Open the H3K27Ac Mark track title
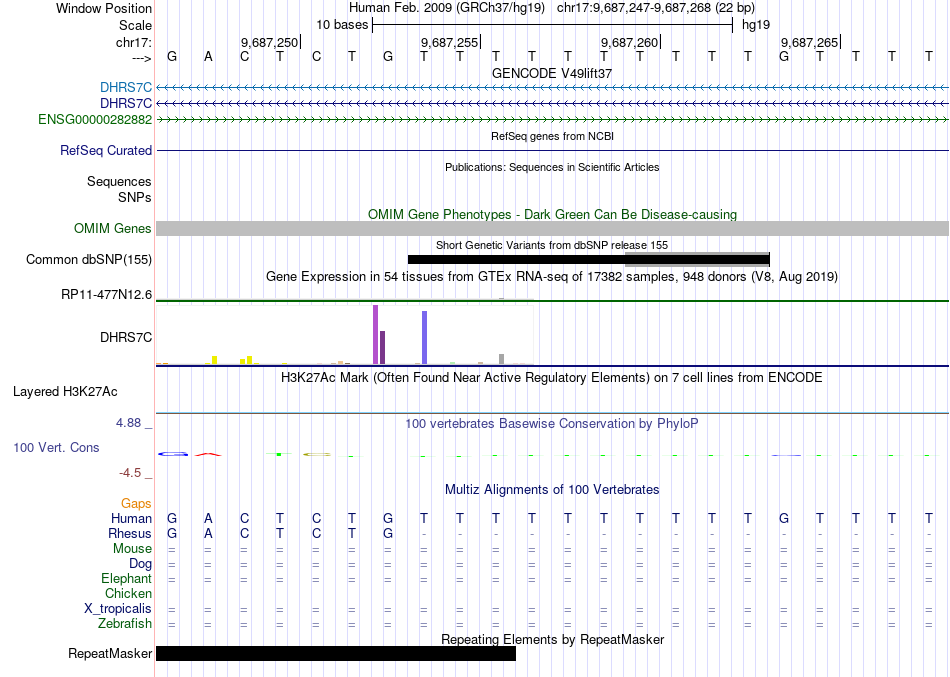This screenshot has width=950, height=677. point(552,378)
